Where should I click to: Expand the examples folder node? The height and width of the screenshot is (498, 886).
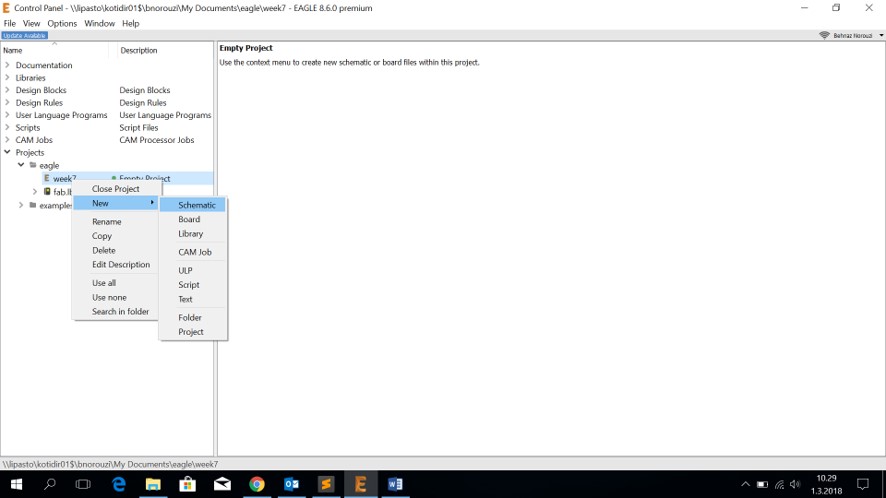(21, 205)
